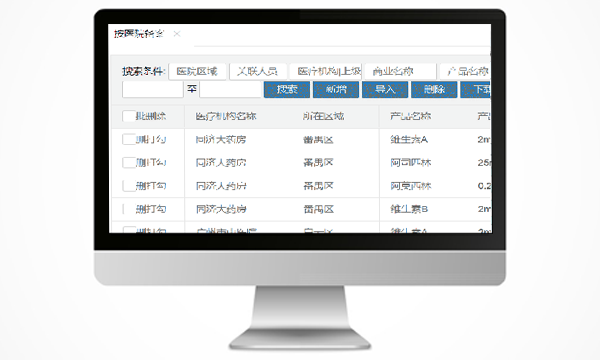Focus the 医疗机构上级 filter field

(326, 72)
